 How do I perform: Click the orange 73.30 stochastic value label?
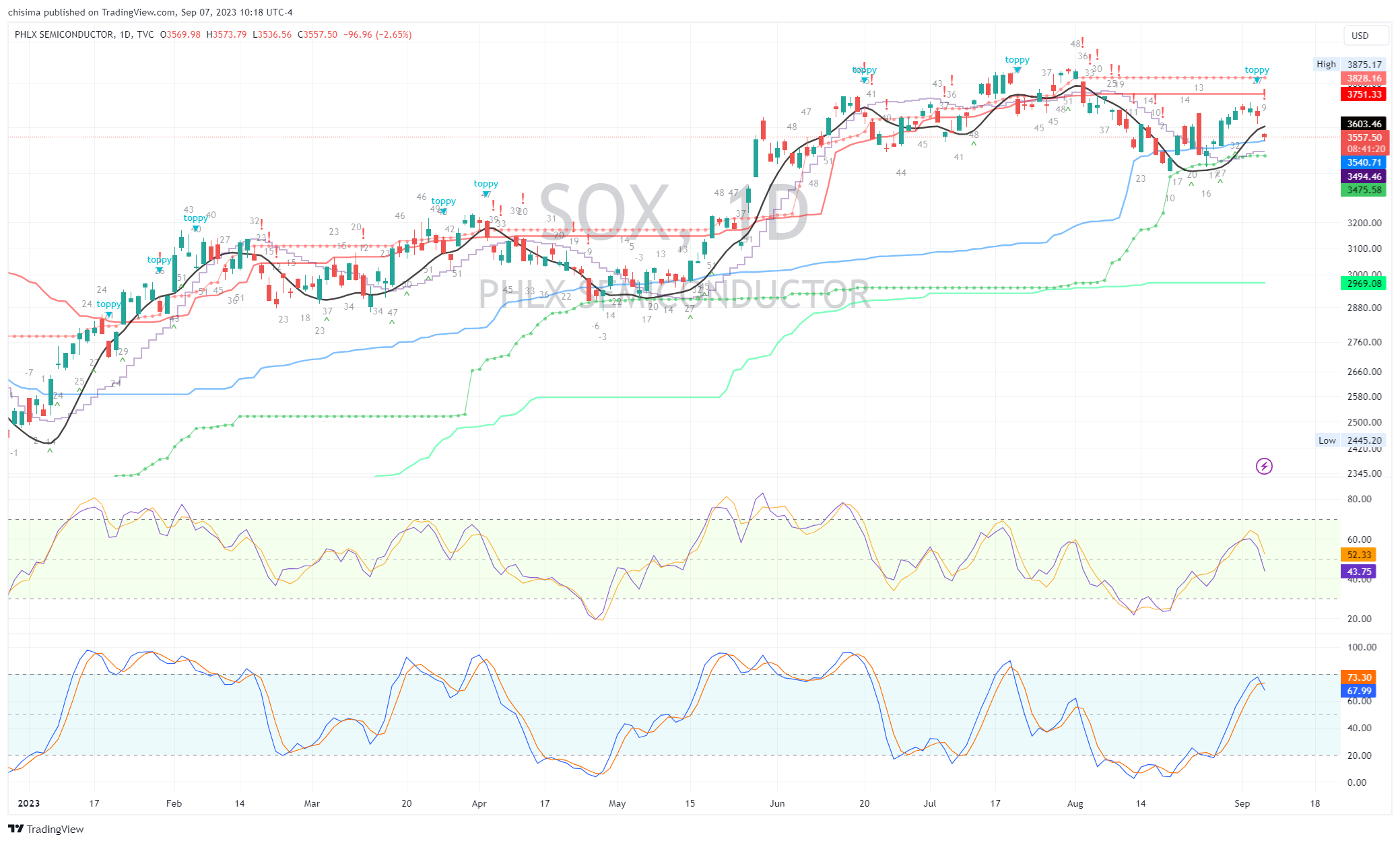click(x=1358, y=677)
